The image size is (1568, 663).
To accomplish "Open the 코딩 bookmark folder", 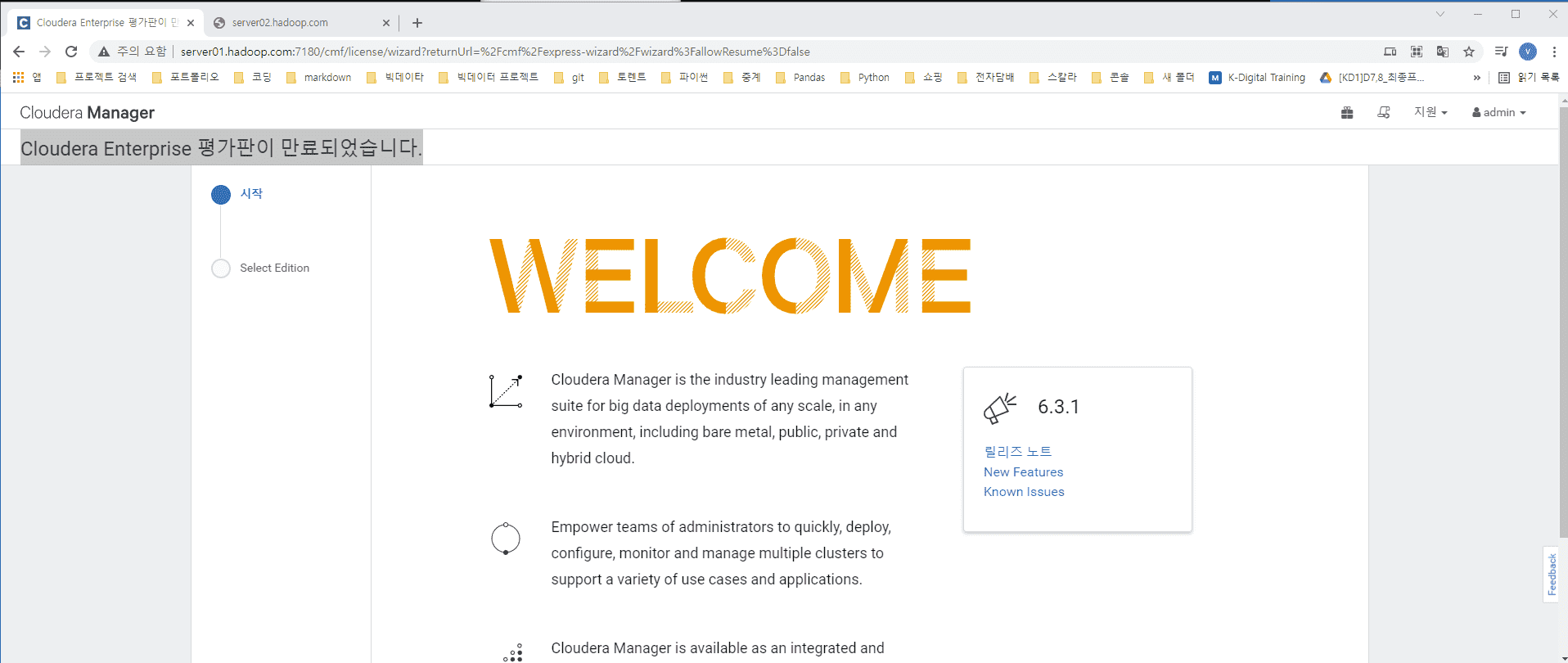I will coord(253,78).
